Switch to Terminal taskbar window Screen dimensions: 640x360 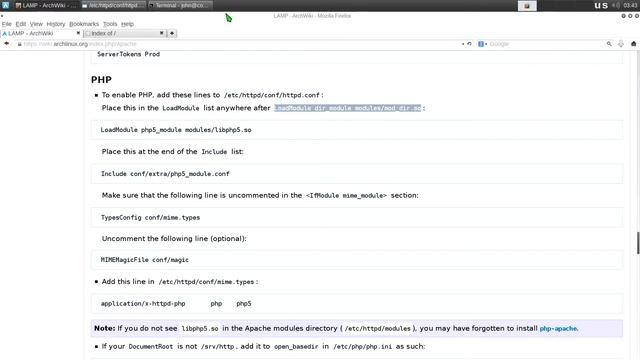click(x=180, y=5)
